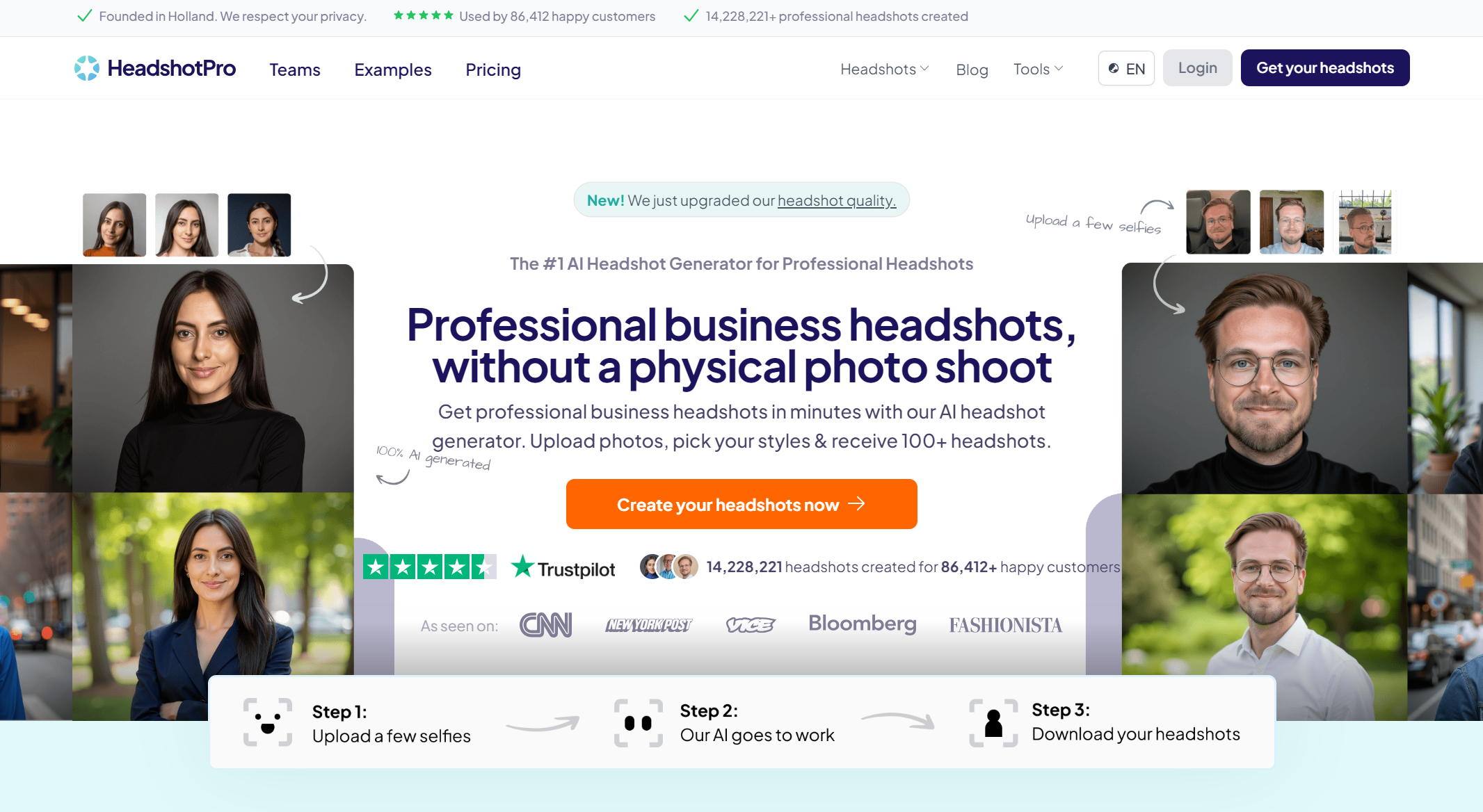Open woman's dark-background selfie thumbnail
Viewport: 1483px width, 812px height.
(x=259, y=225)
